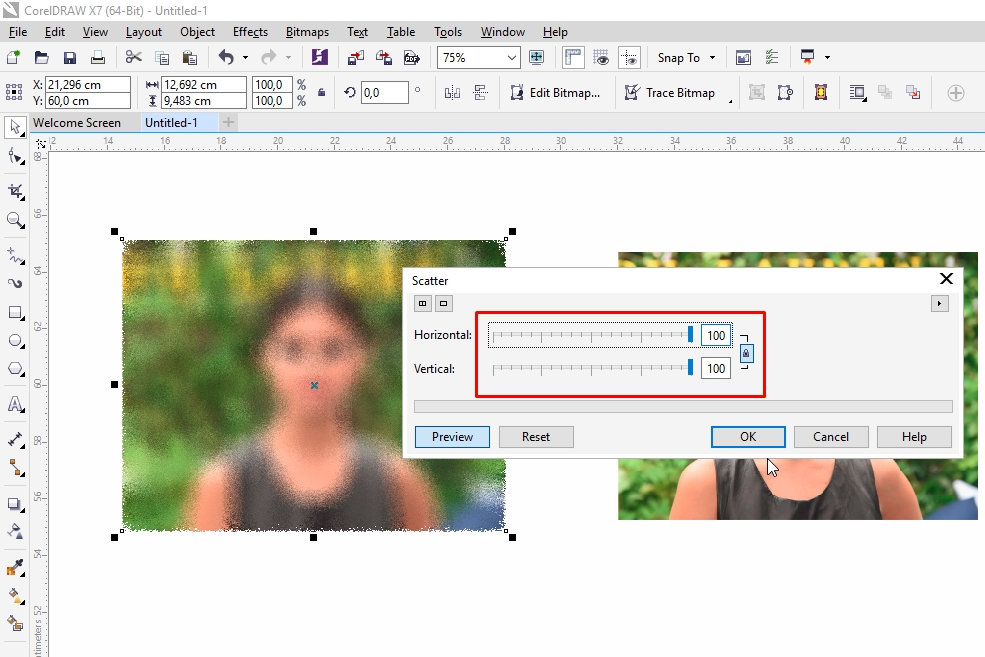Click the Vertical value input field
Screen dimensions: 985x657
tap(716, 368)
